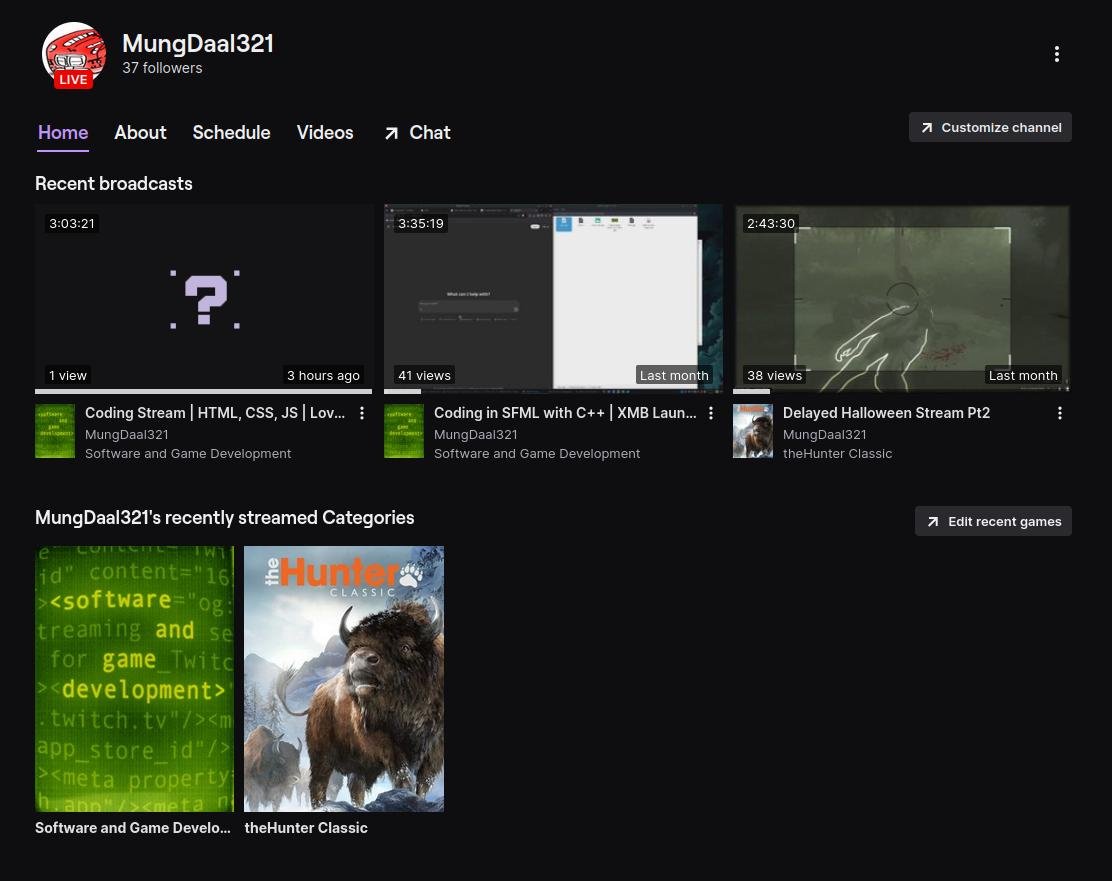The image size is (1112, 881).
Task: Click MungDaal321 under Coding Stream HTML video
Action: point(127,434)
